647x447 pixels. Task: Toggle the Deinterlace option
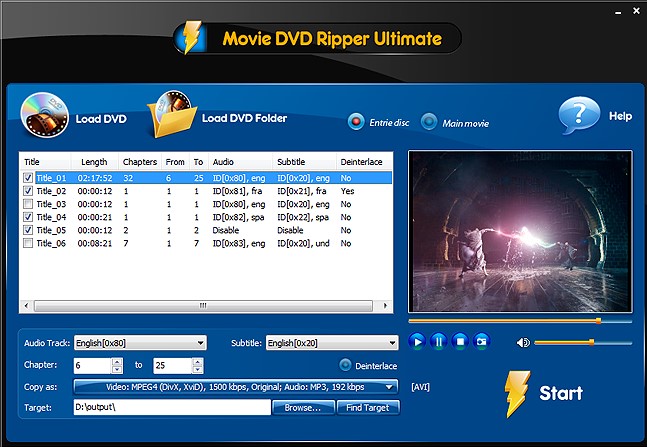pos(345,365)
